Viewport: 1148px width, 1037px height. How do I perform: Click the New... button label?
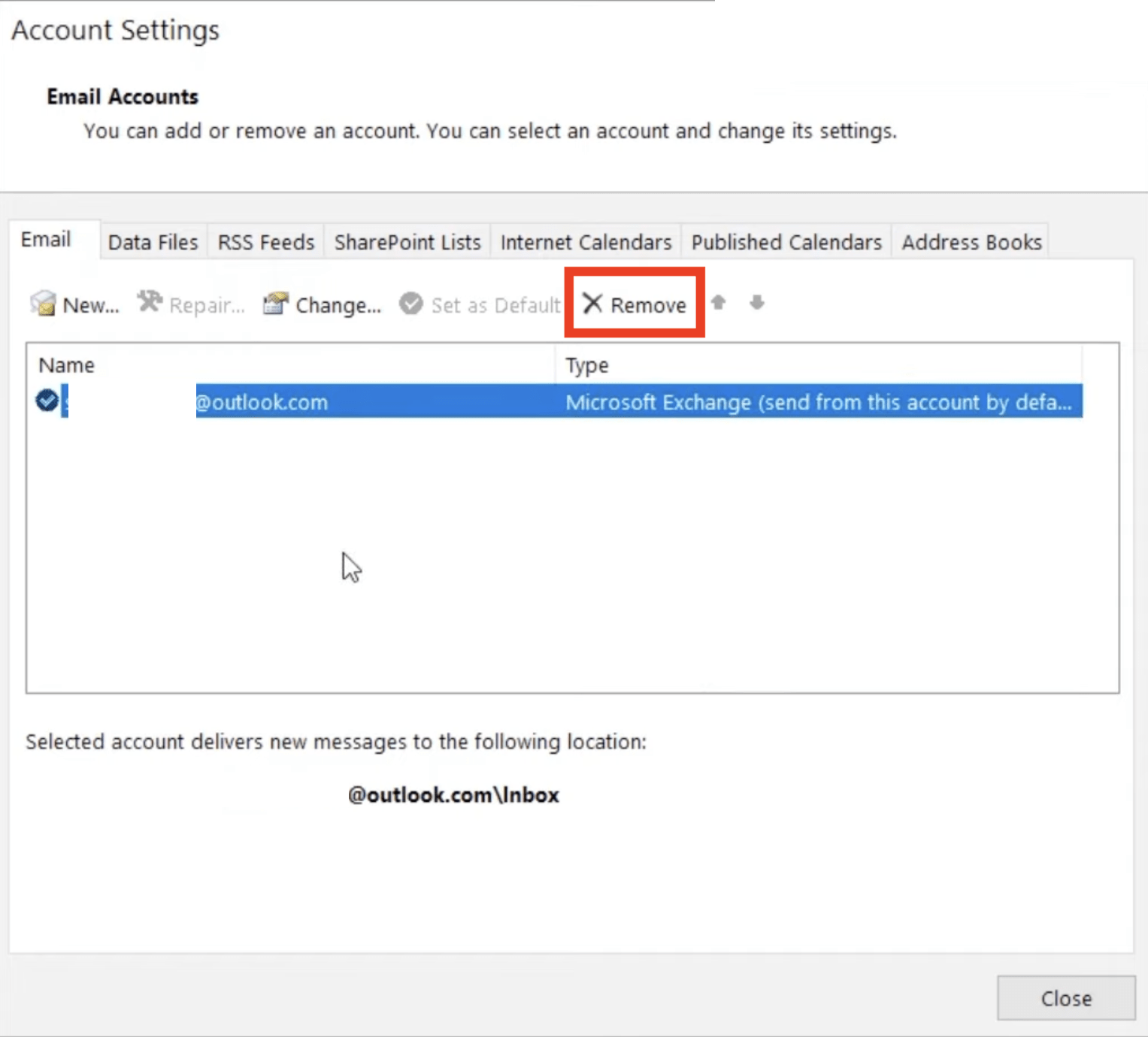coord(91,305)
